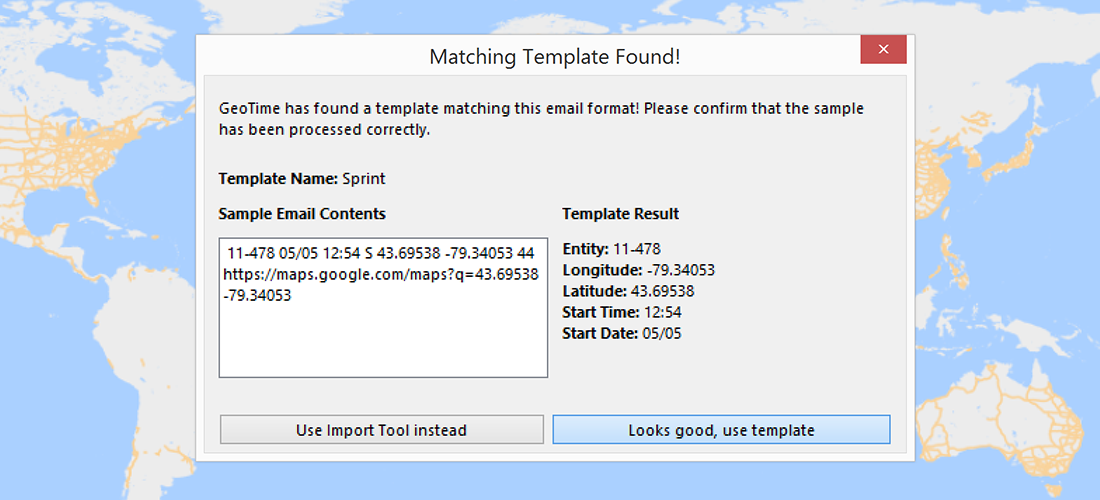Click inside the Sample Email Contents box
The image size is (1100, 500).
tap(383, 340)
